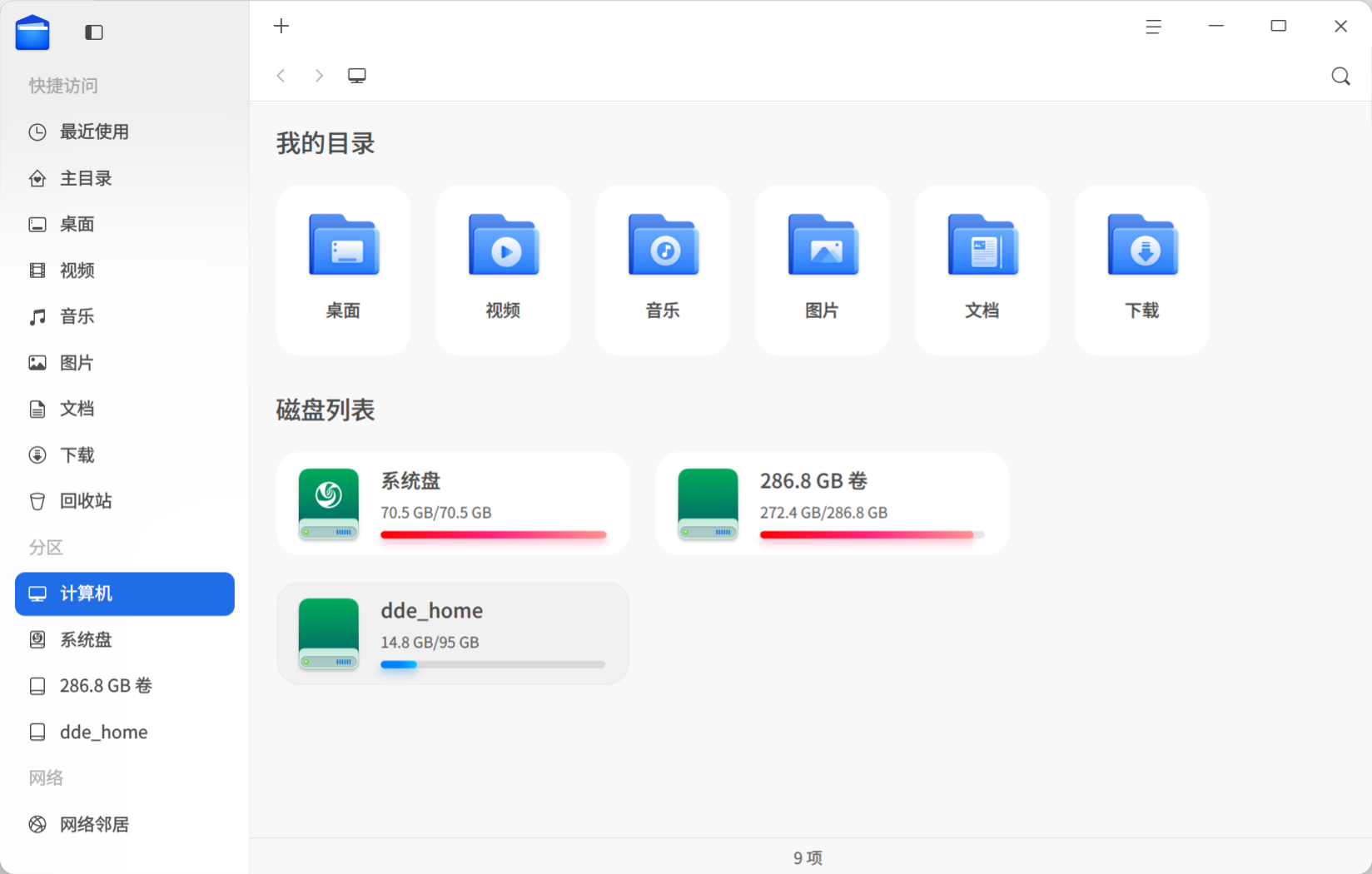Open the 下载 folder tile
This screenshot has width=1372, height=874.
pos(1142,271)
